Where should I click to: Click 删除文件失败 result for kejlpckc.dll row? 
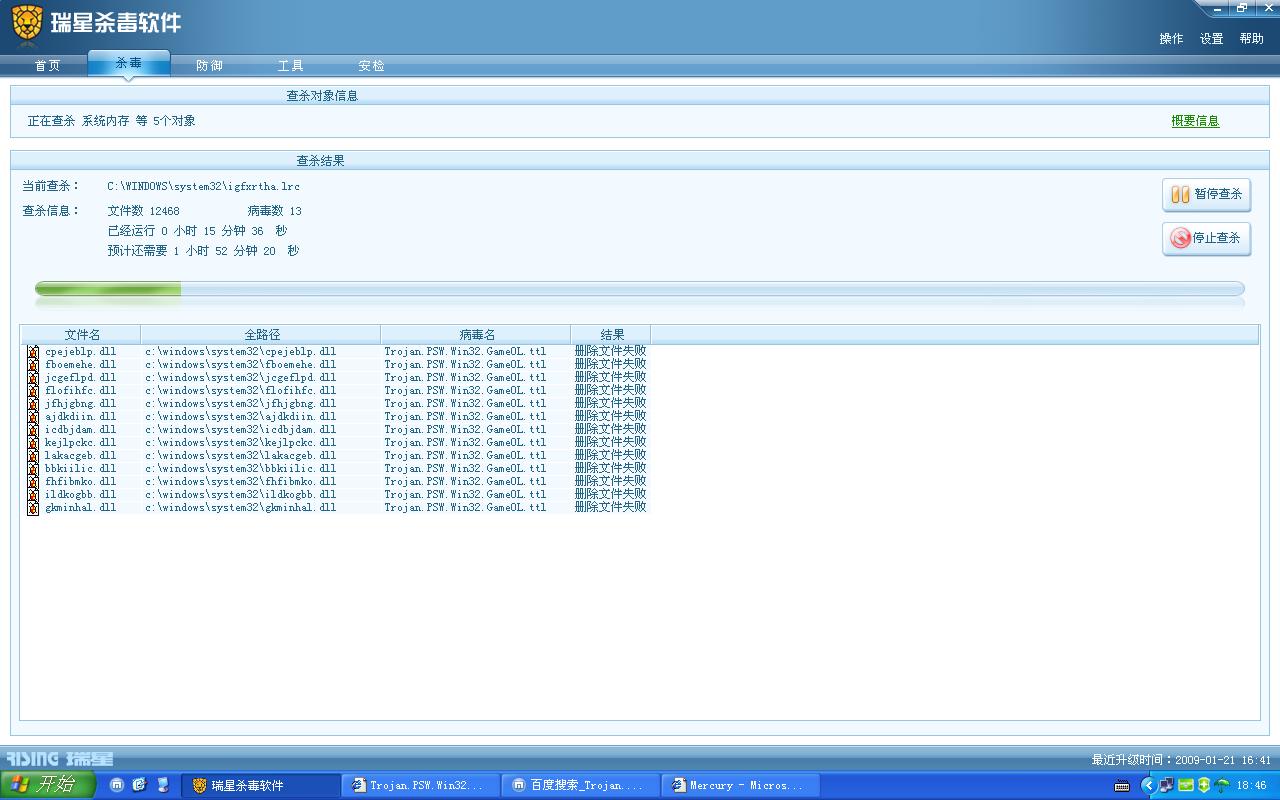[x=610, y=443]
